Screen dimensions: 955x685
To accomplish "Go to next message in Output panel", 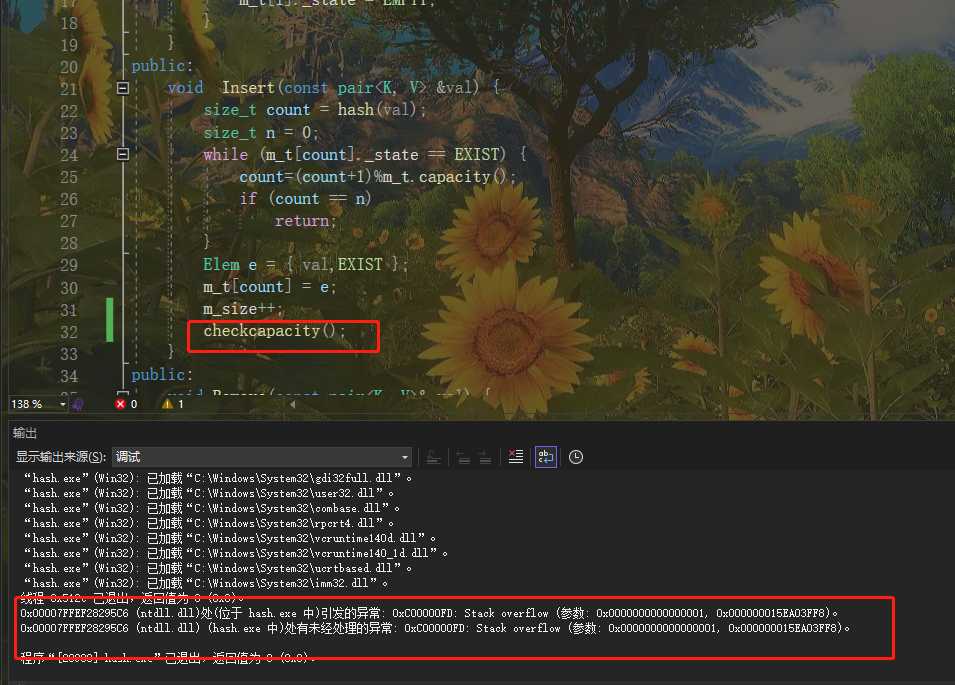I will pyautogui.click(x=485, y=457).
